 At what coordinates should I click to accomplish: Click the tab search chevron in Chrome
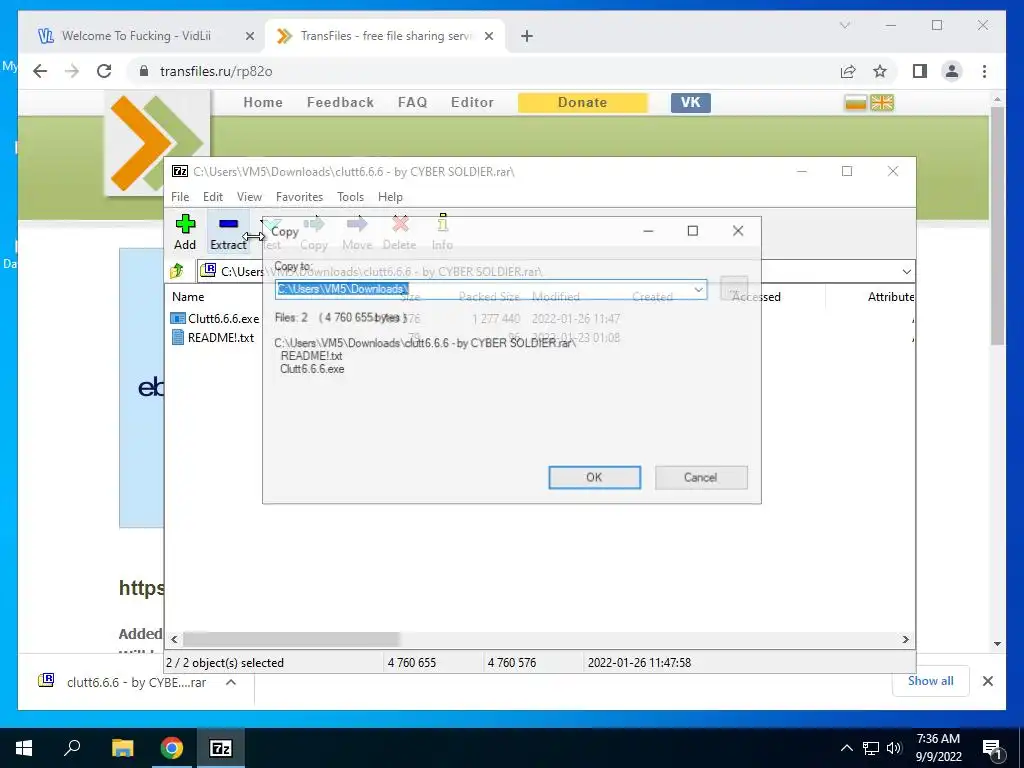pyautogui.click(x=844, y=25)
